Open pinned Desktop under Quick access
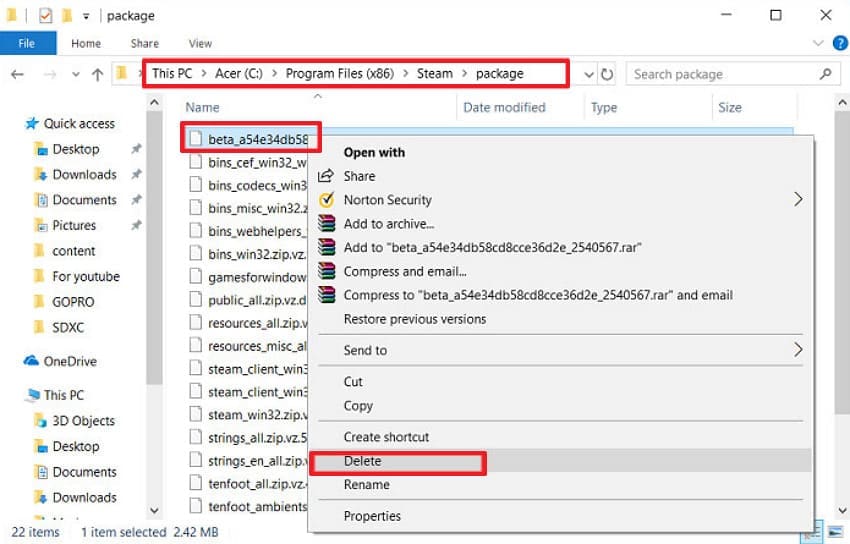Image resolution: width=850 pixels, height=544 pixels. pyautogui.click(x=76, y=149)
